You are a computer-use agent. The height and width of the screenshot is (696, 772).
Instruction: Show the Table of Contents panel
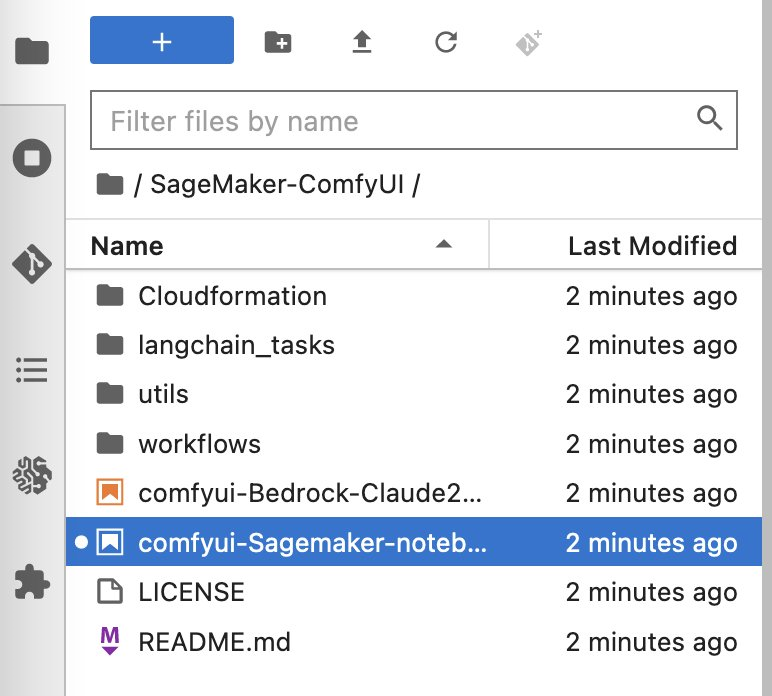click(x=32, y=370)
